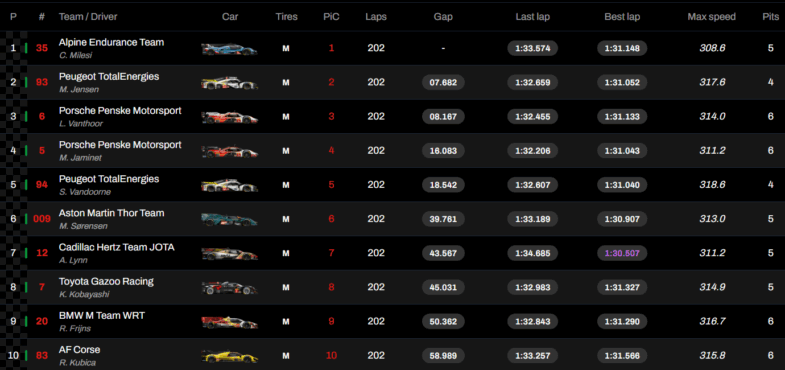
Task: Click the Team / Driver column header
Action: 88,17
